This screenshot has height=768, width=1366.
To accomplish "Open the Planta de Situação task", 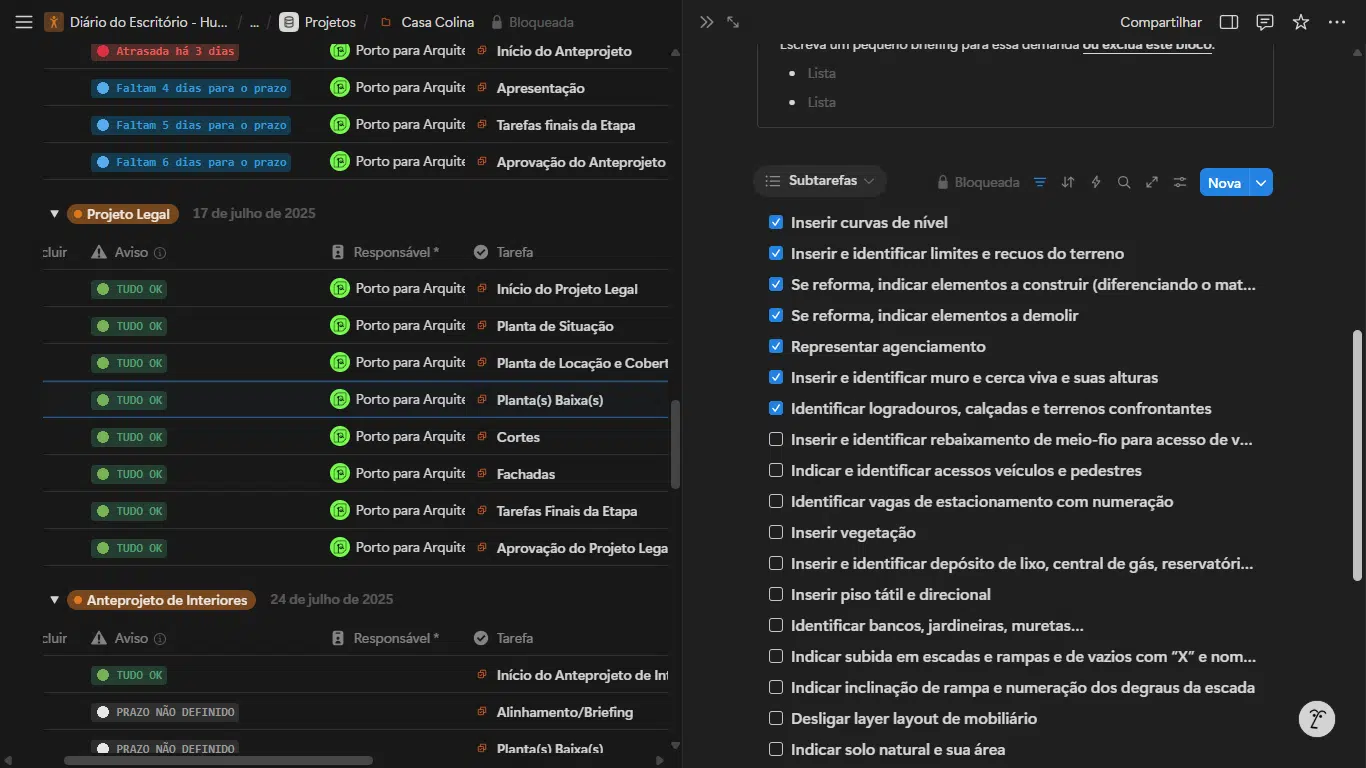I will (x=555, y=326).
